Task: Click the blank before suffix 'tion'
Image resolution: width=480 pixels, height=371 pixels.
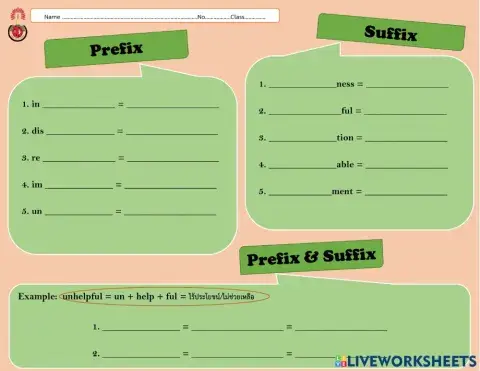Action: coord(303,138)
